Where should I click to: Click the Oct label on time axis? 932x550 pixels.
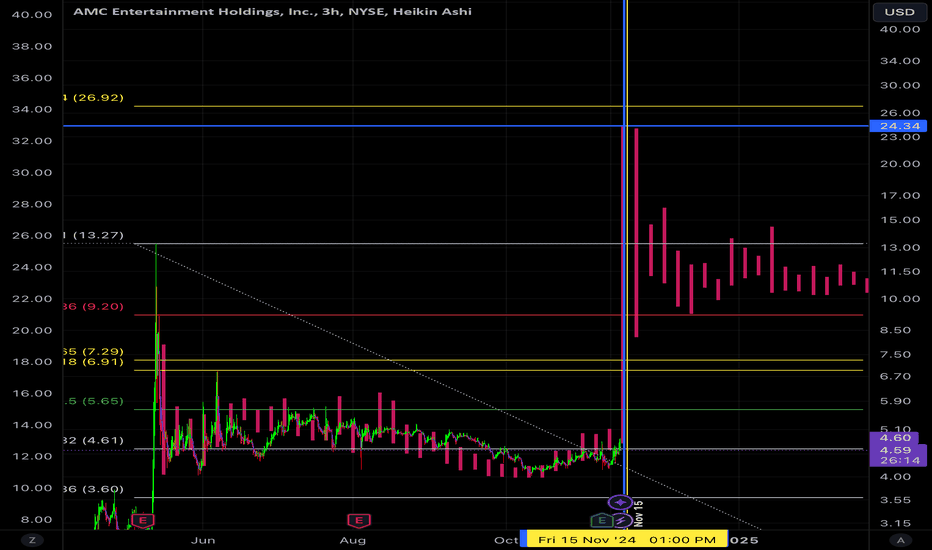(506, 540)
